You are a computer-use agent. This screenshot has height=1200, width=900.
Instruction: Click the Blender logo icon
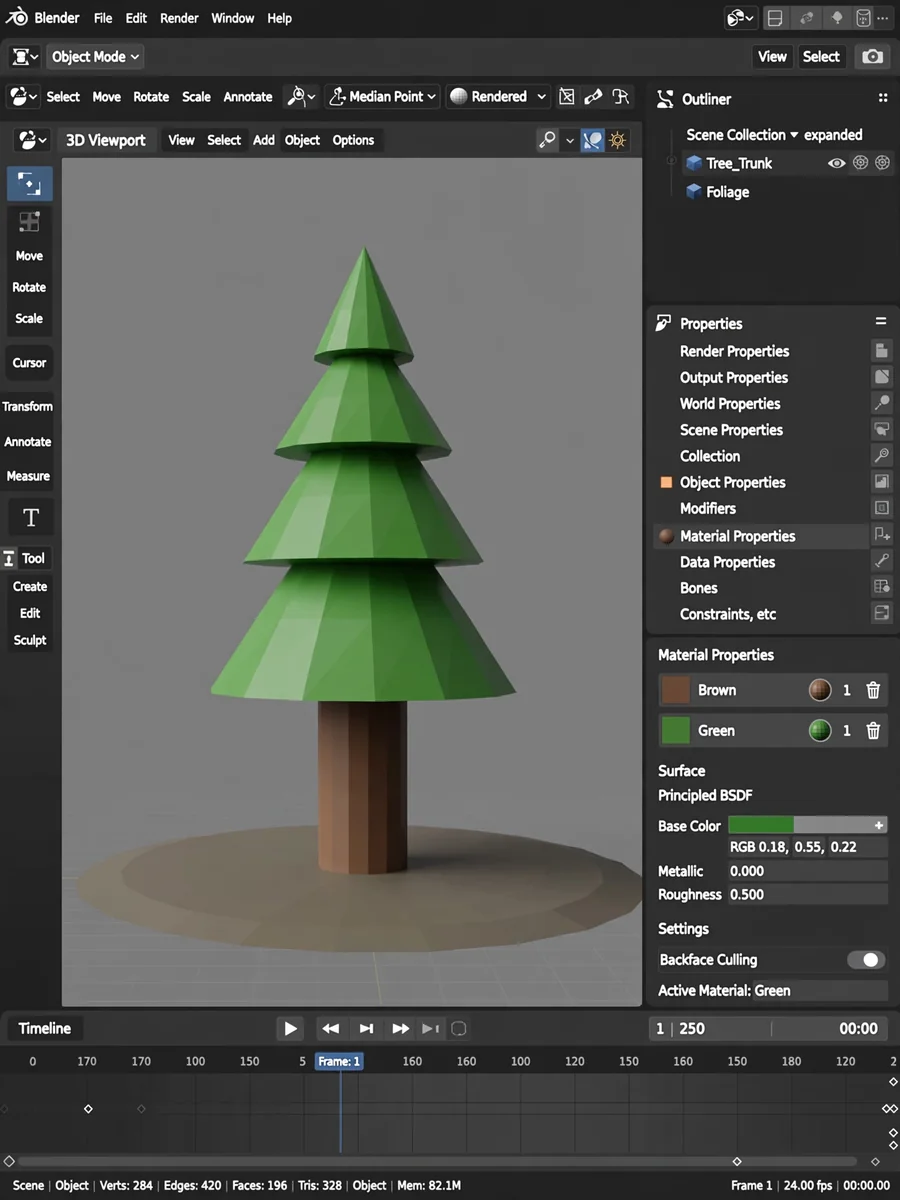[17, 18]
